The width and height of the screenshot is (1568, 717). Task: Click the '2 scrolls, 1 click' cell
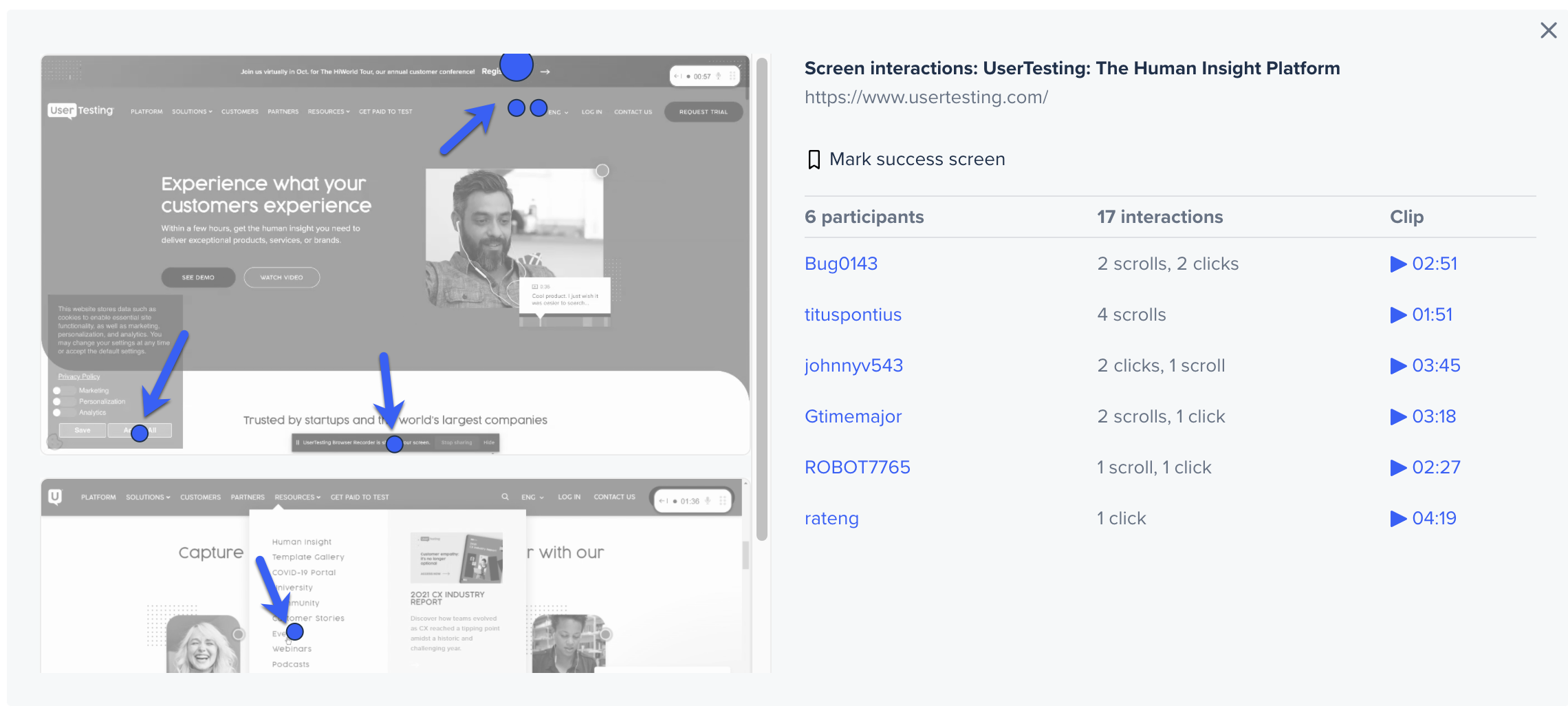coord(1161,416)
